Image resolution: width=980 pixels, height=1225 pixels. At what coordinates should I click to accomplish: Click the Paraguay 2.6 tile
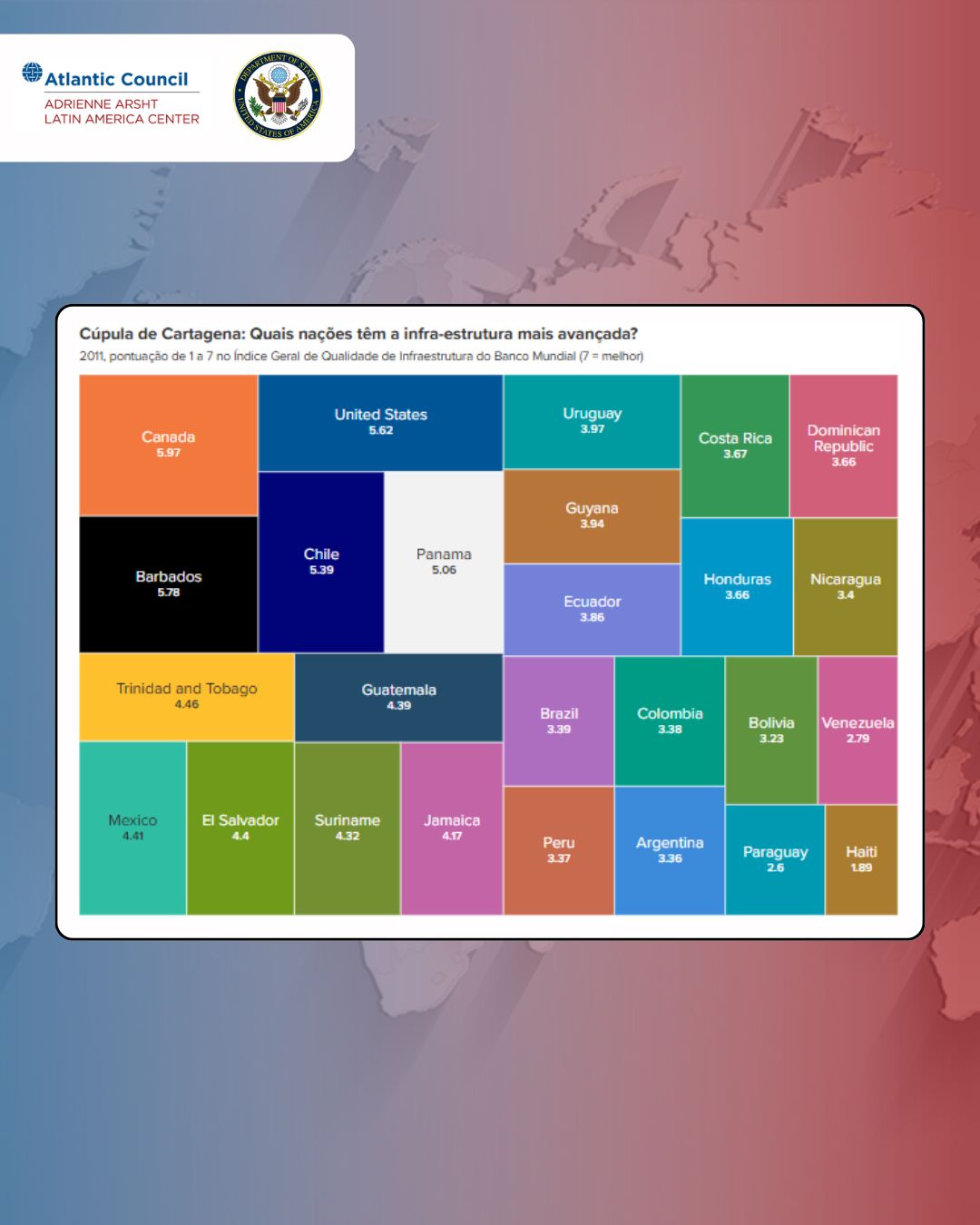point(775,860)
